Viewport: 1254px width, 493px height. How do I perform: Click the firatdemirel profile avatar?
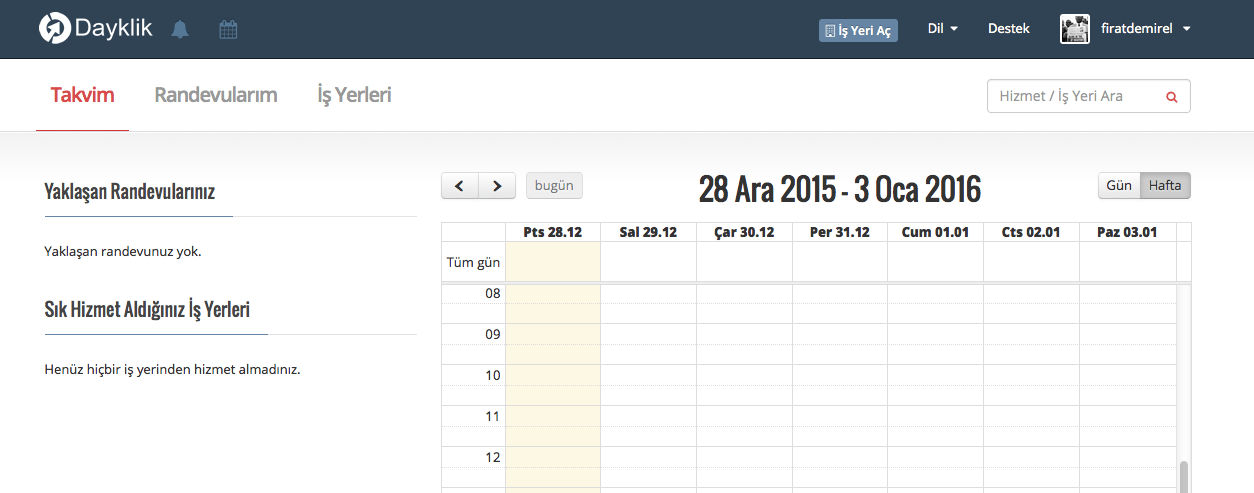coord(1075,29)
